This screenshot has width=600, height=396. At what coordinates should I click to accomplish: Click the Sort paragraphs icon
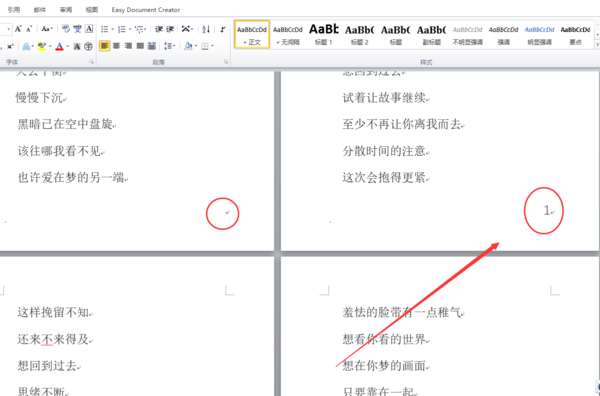click(x=206, y=29)
